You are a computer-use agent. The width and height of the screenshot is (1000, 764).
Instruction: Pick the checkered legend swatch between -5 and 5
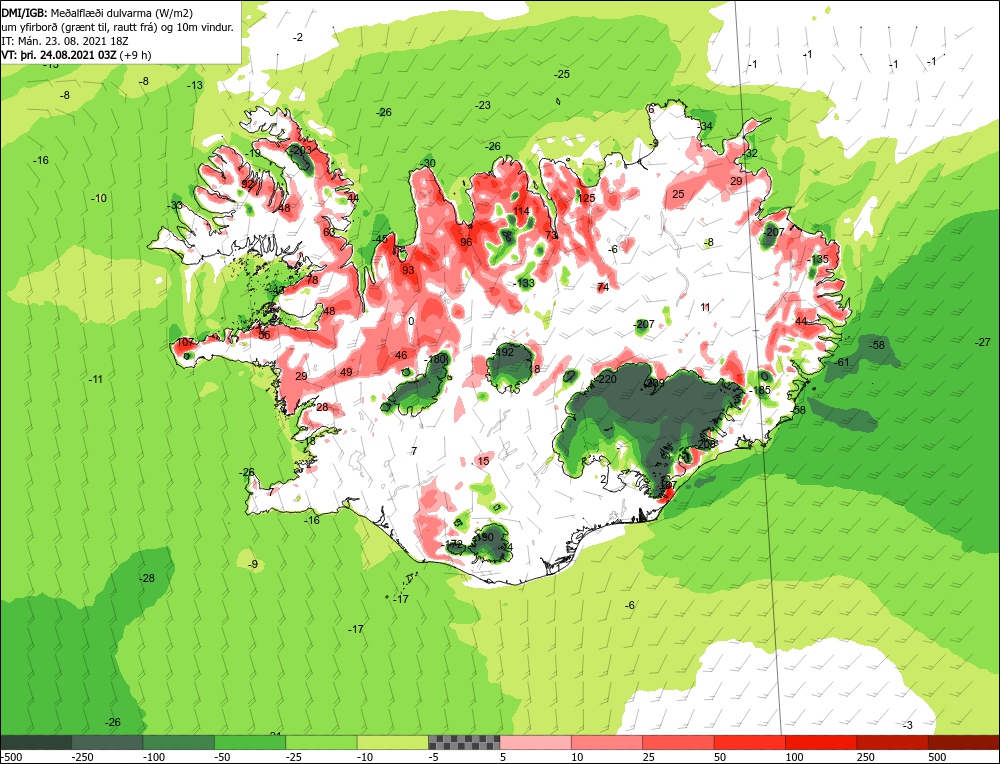pos(464,742)
